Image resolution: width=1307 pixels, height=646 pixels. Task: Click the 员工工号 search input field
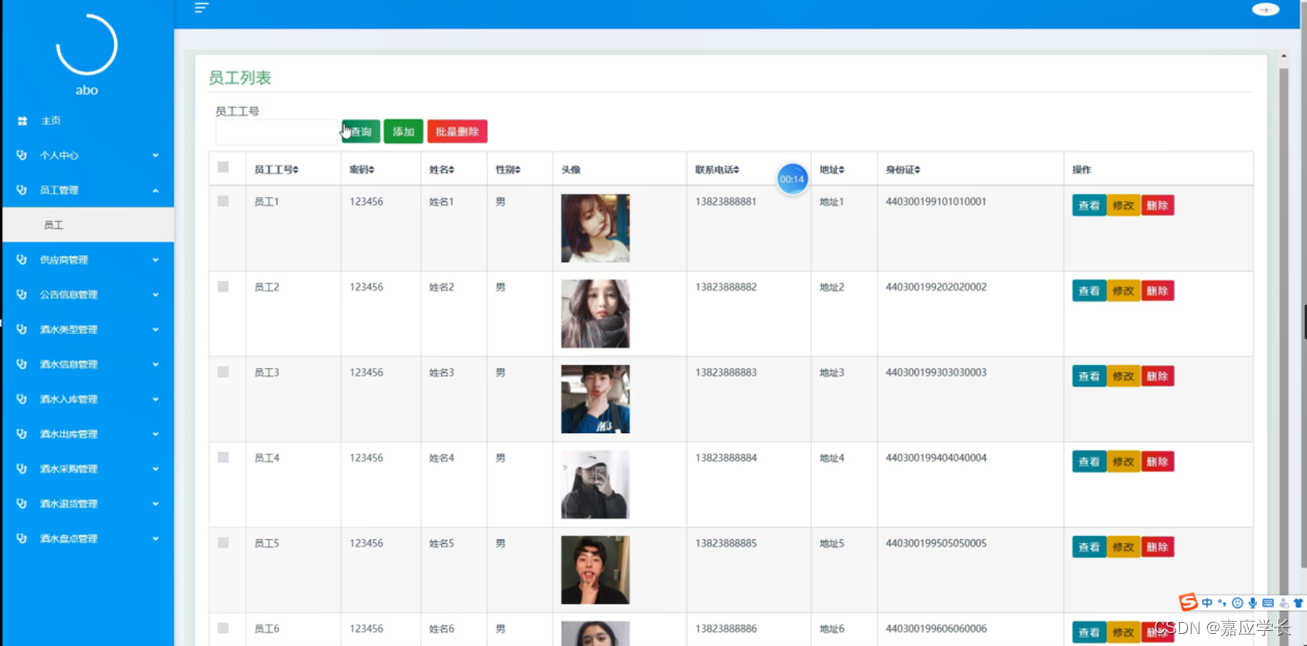277,132
